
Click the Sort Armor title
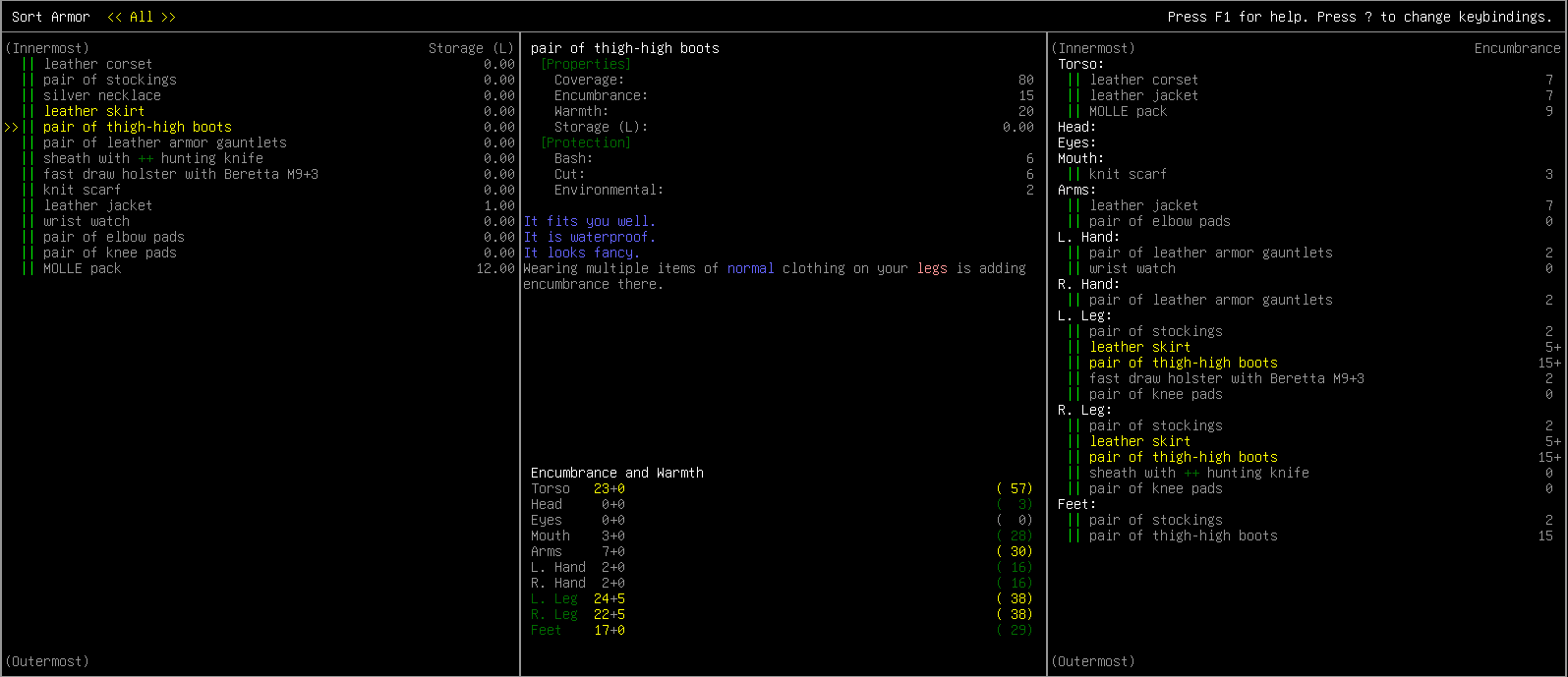pos(51,17)
